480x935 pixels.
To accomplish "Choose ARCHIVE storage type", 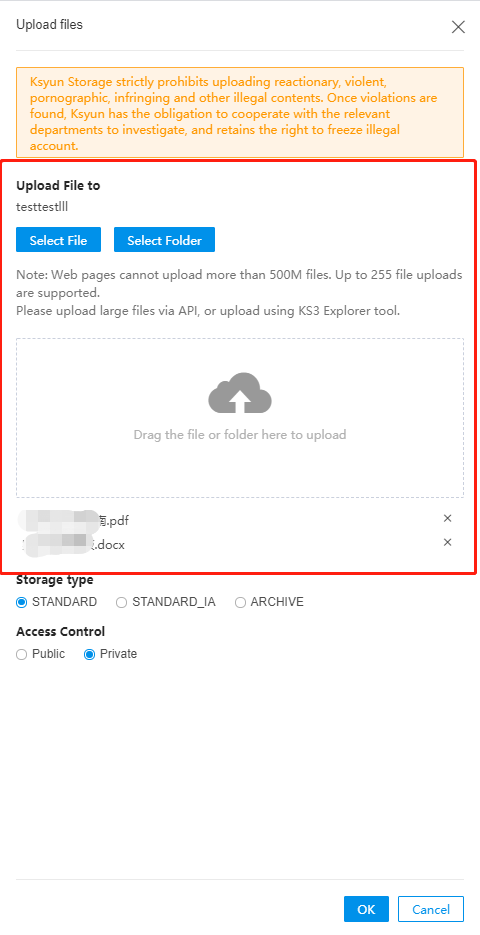I will 270,602.
